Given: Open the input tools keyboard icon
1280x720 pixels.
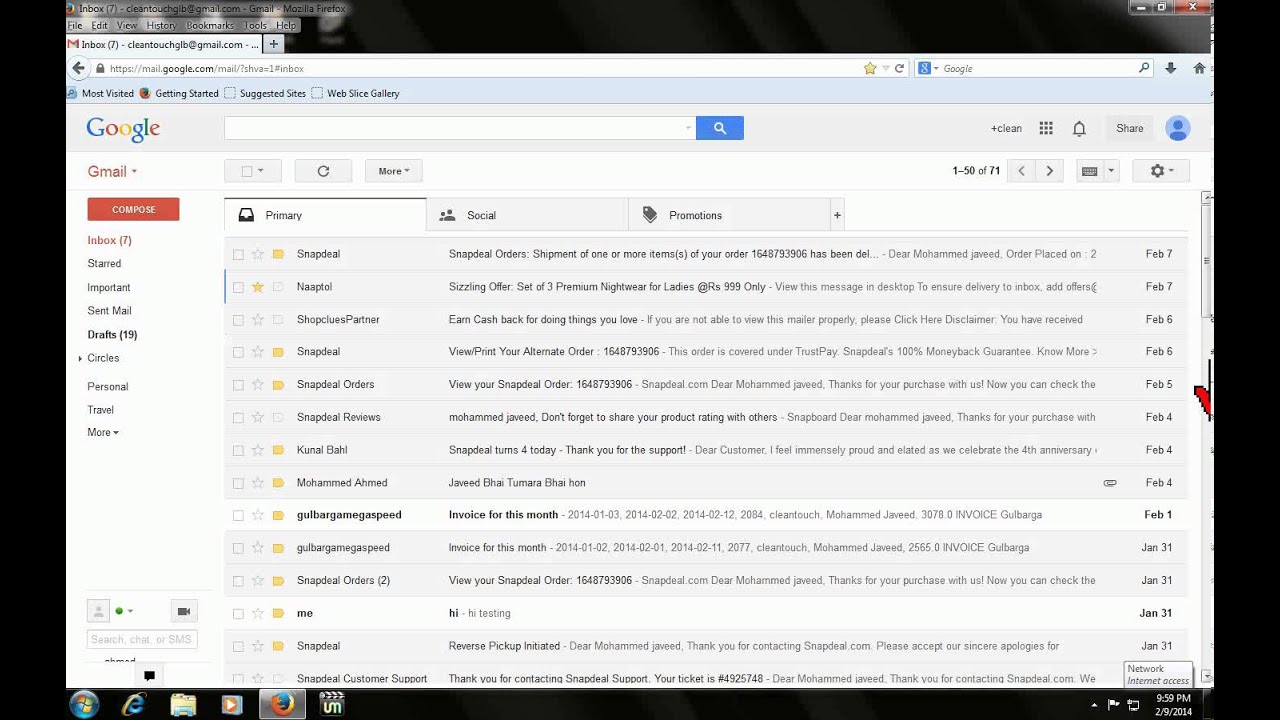Looking at the screenshot, I should [x=1090, y=170].
